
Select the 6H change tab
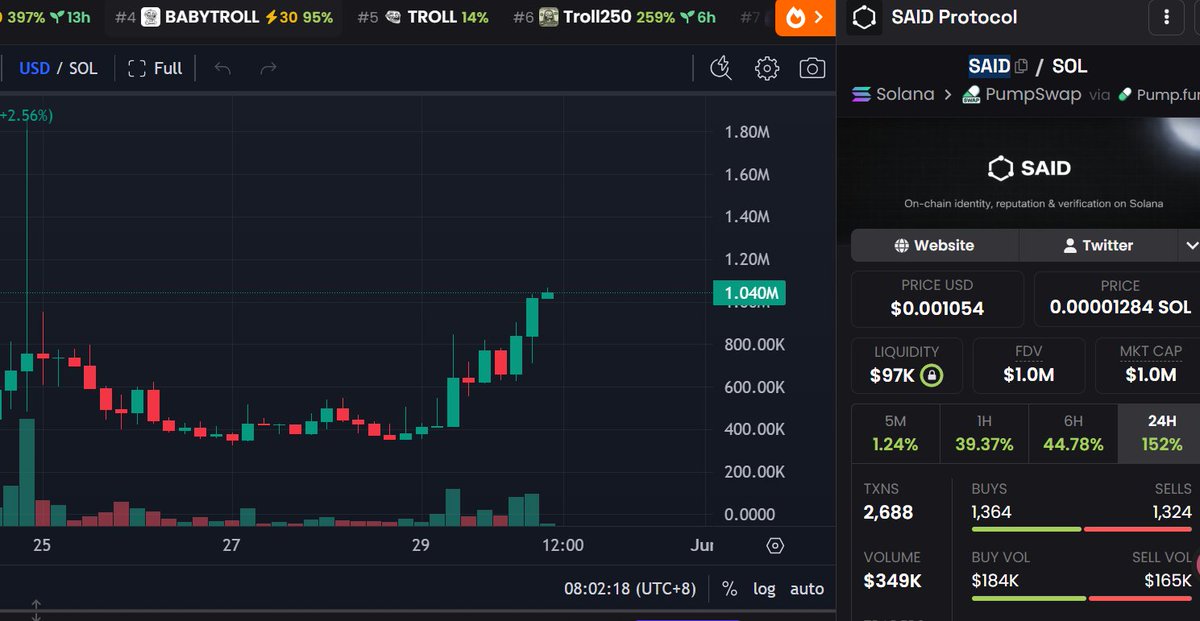pyautogui.click(x=1073, y=434)
